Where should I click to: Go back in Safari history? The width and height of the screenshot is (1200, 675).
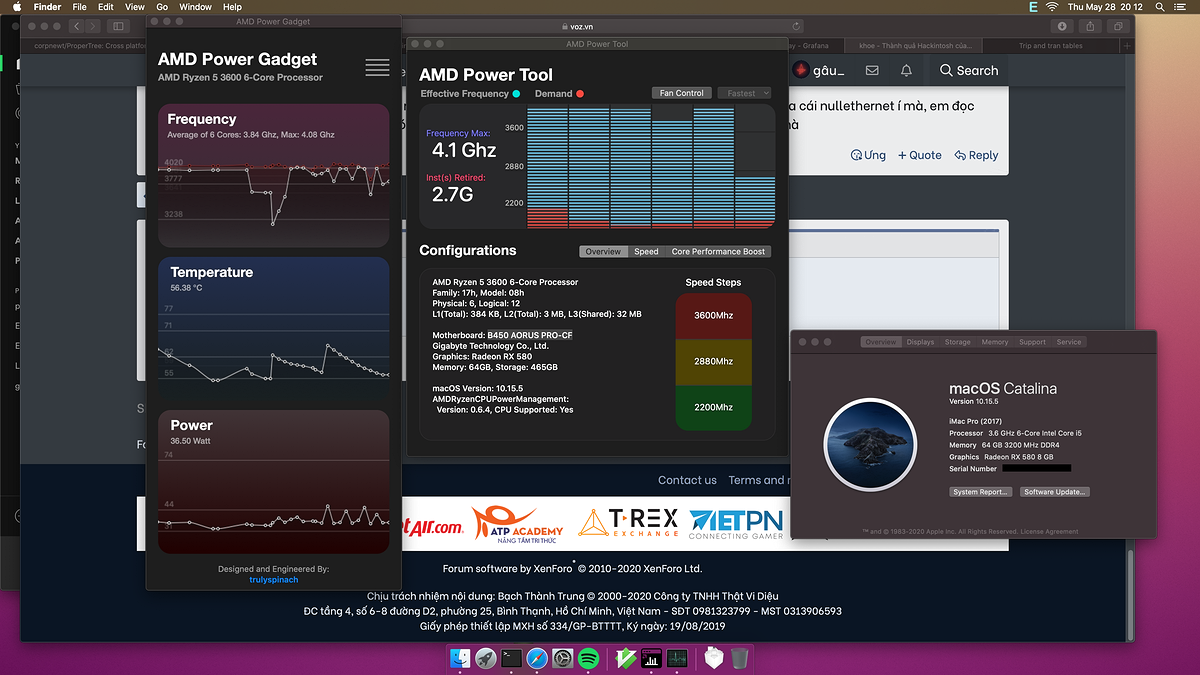coord(76,26)
